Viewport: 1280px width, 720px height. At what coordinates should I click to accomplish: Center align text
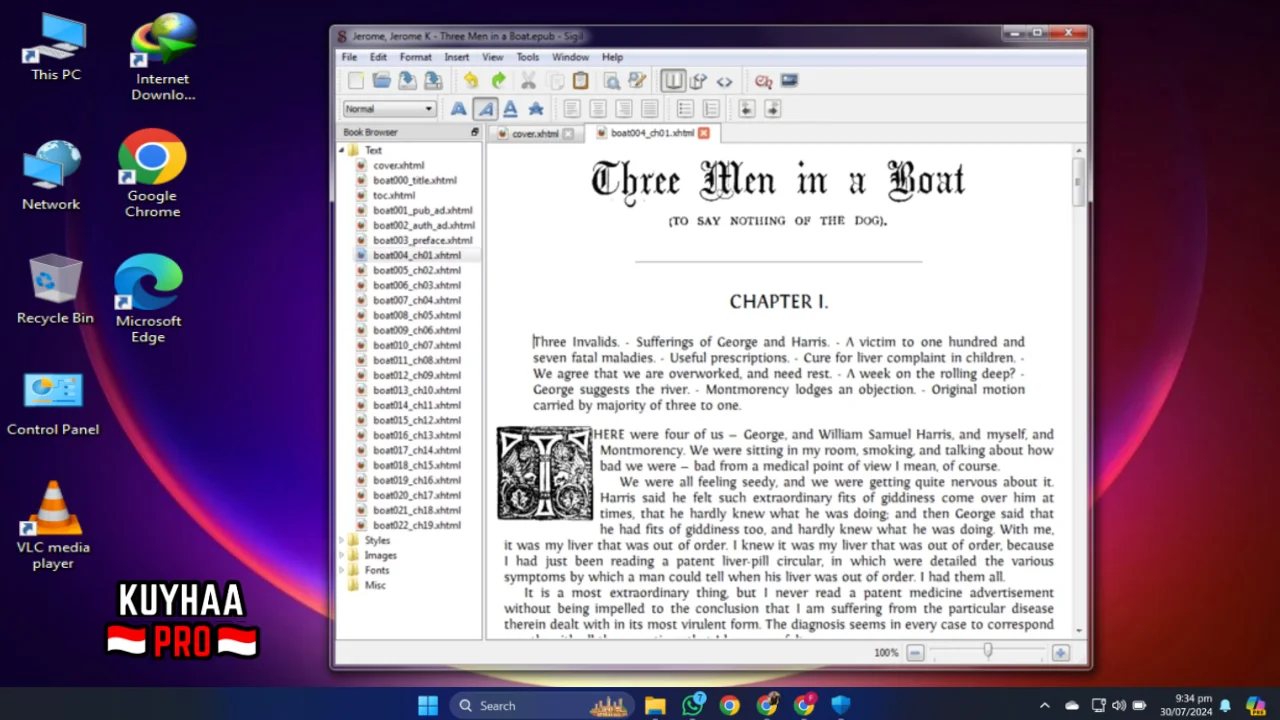[598, 109]
